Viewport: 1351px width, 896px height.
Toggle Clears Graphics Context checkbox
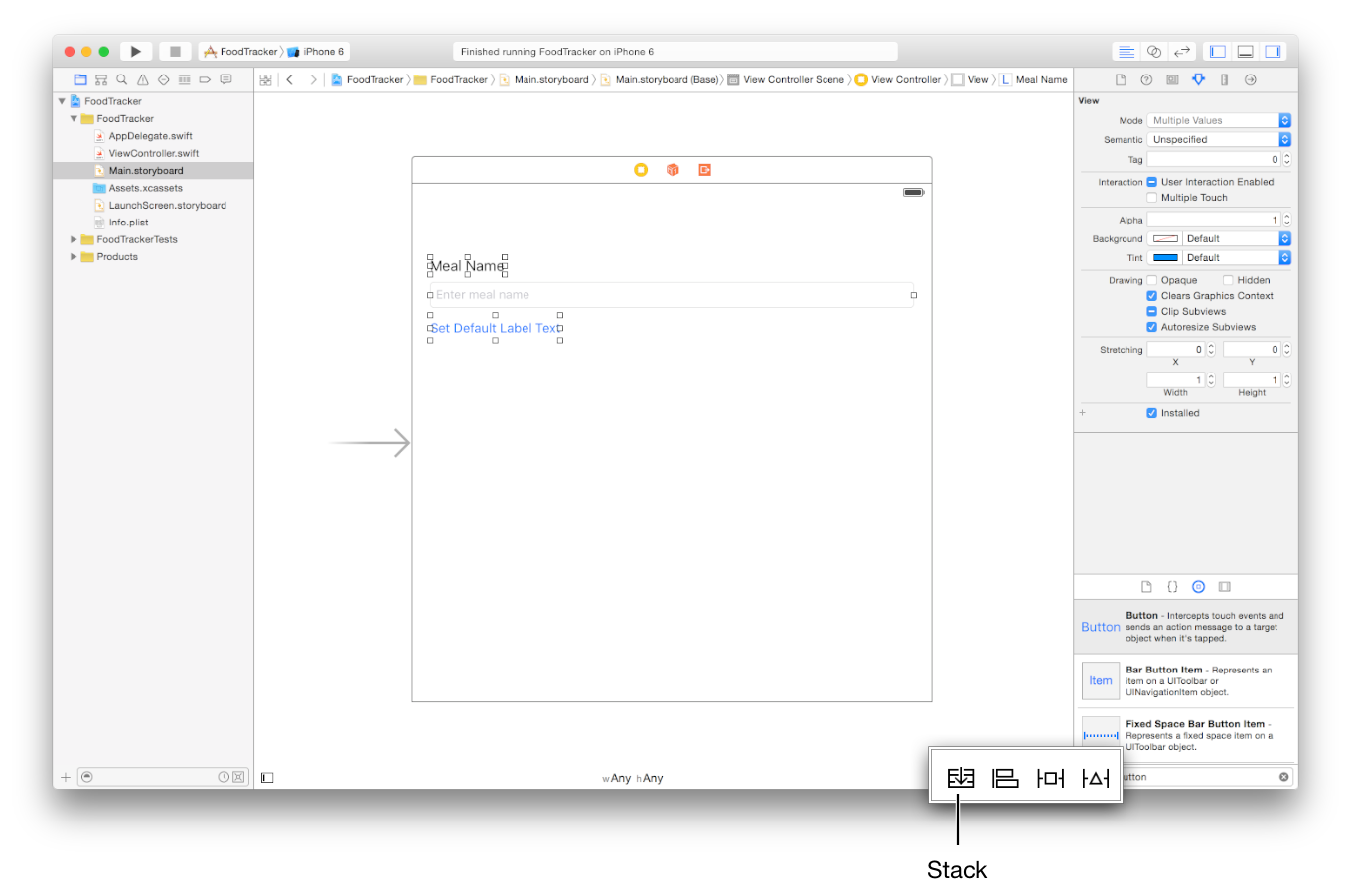tap(1152, 296)
